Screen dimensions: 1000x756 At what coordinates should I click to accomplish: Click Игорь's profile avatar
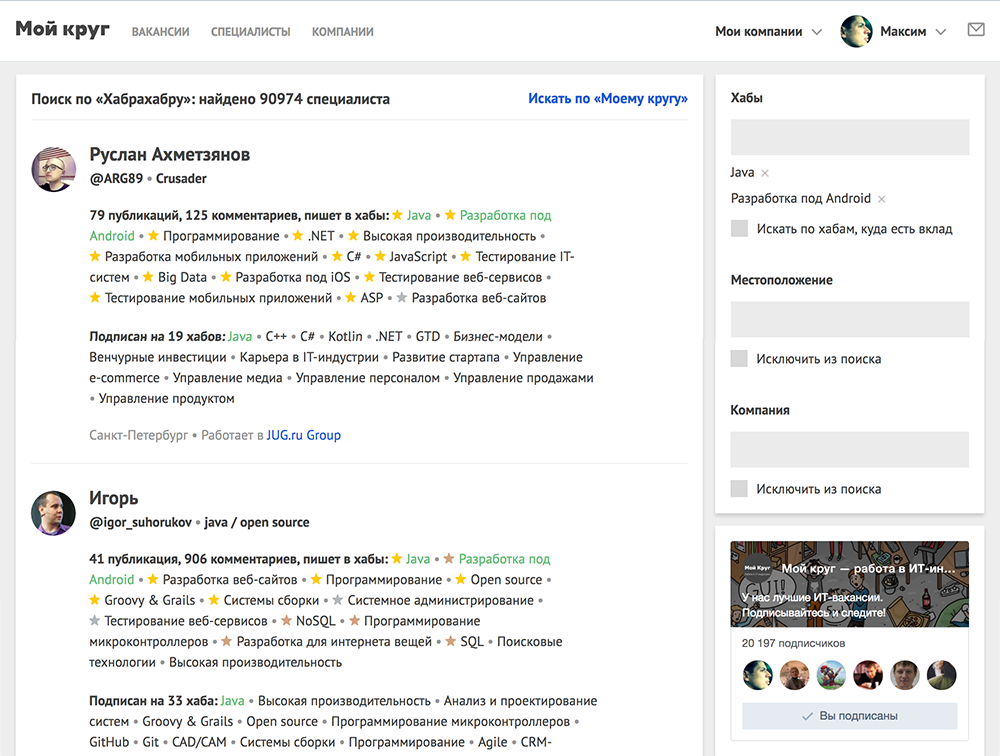pos(54,513)
